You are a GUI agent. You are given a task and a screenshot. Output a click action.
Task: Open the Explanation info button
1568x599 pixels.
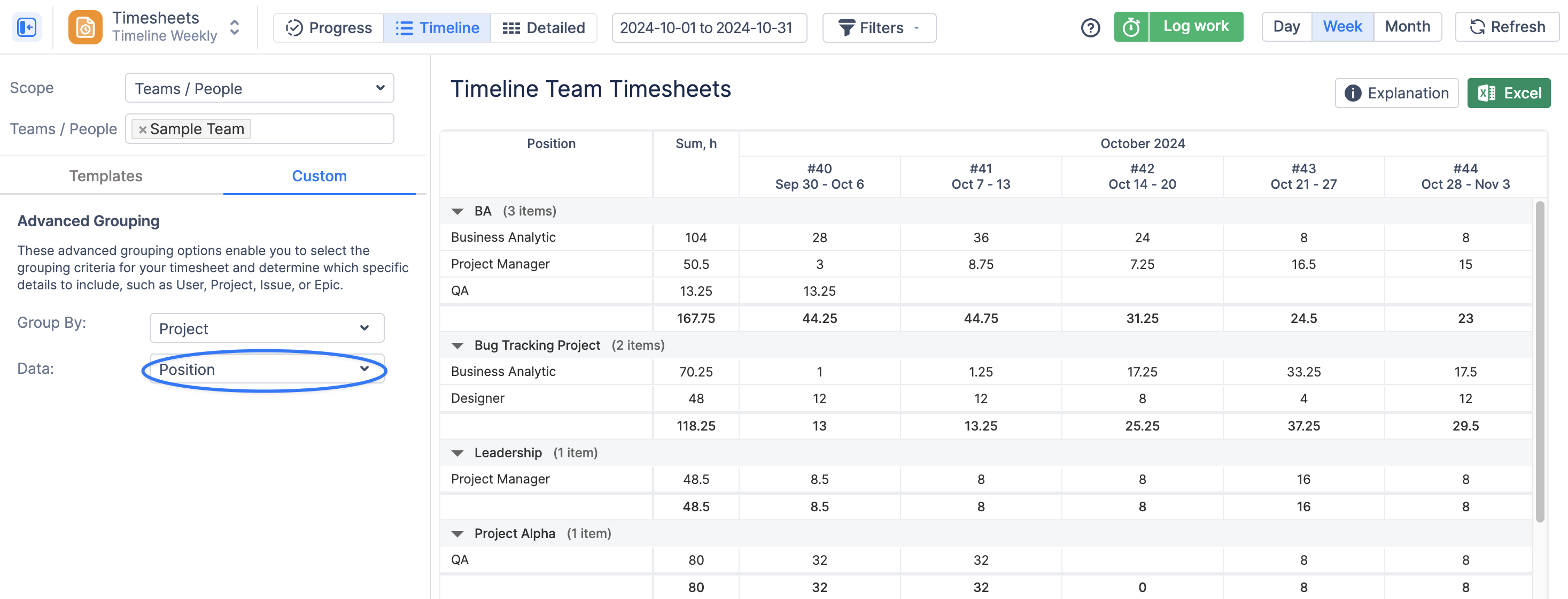(1396, 93)
